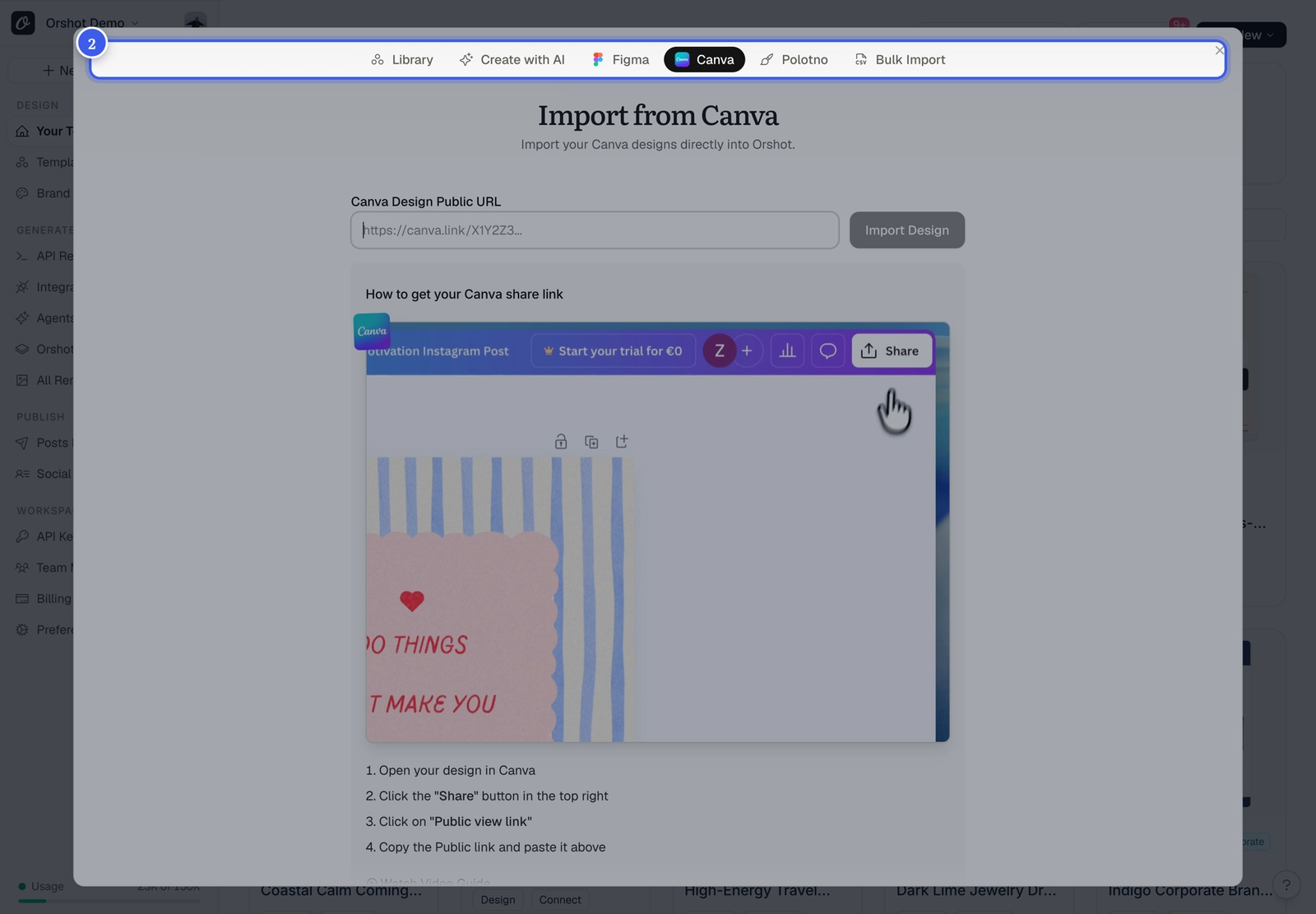Image resolution: width=1316 pixels, height=914 pixels.
Task: Click the API Reference terminal icon
Action: point(22,256)
